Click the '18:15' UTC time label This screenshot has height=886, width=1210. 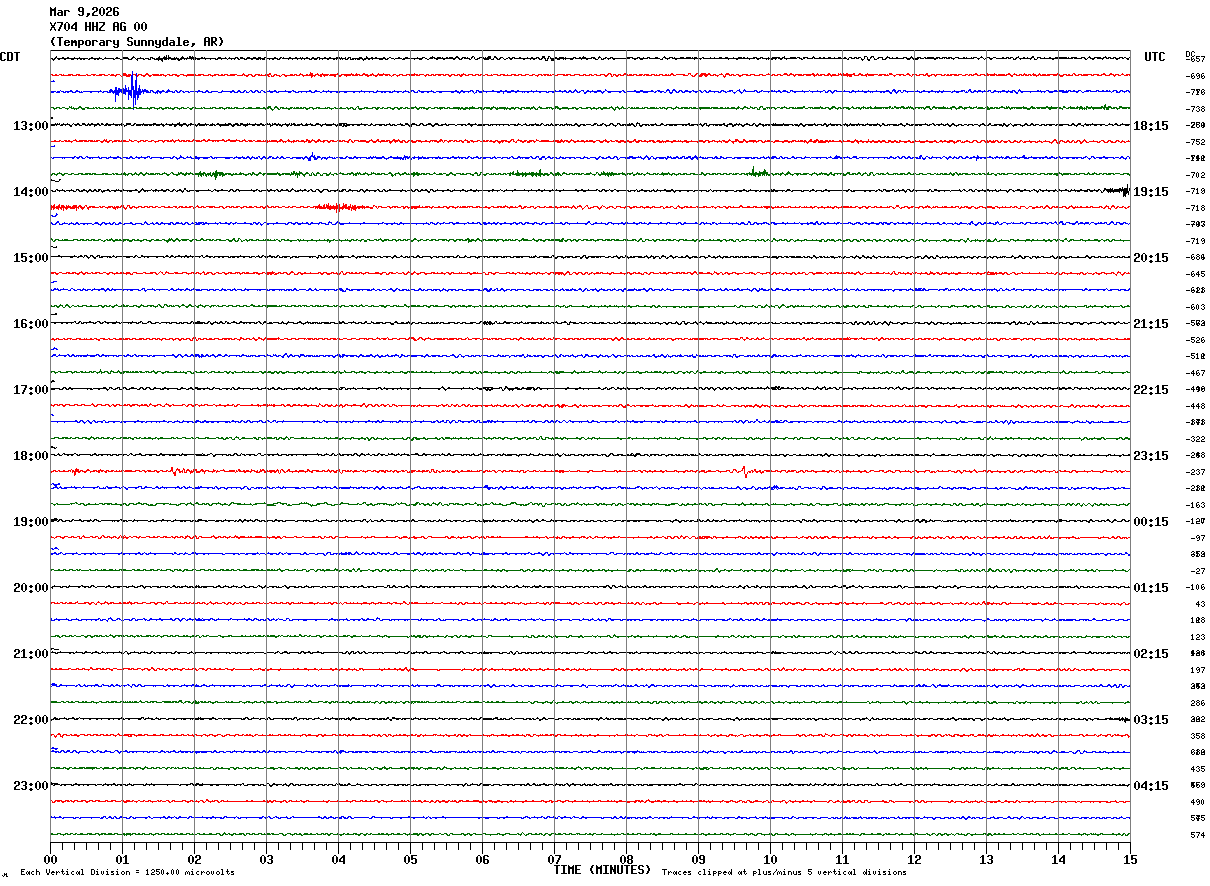pos(1151,126)
